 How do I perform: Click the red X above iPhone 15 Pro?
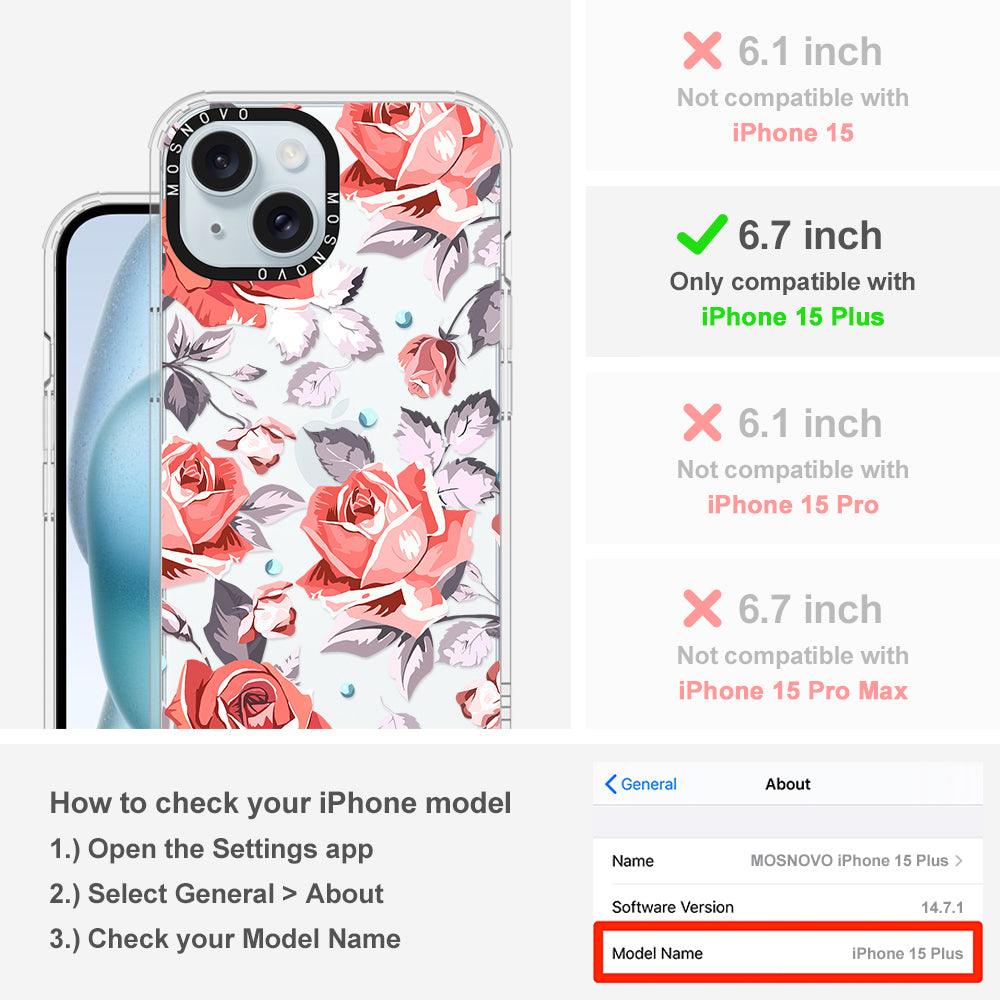[x=702, y=422]
